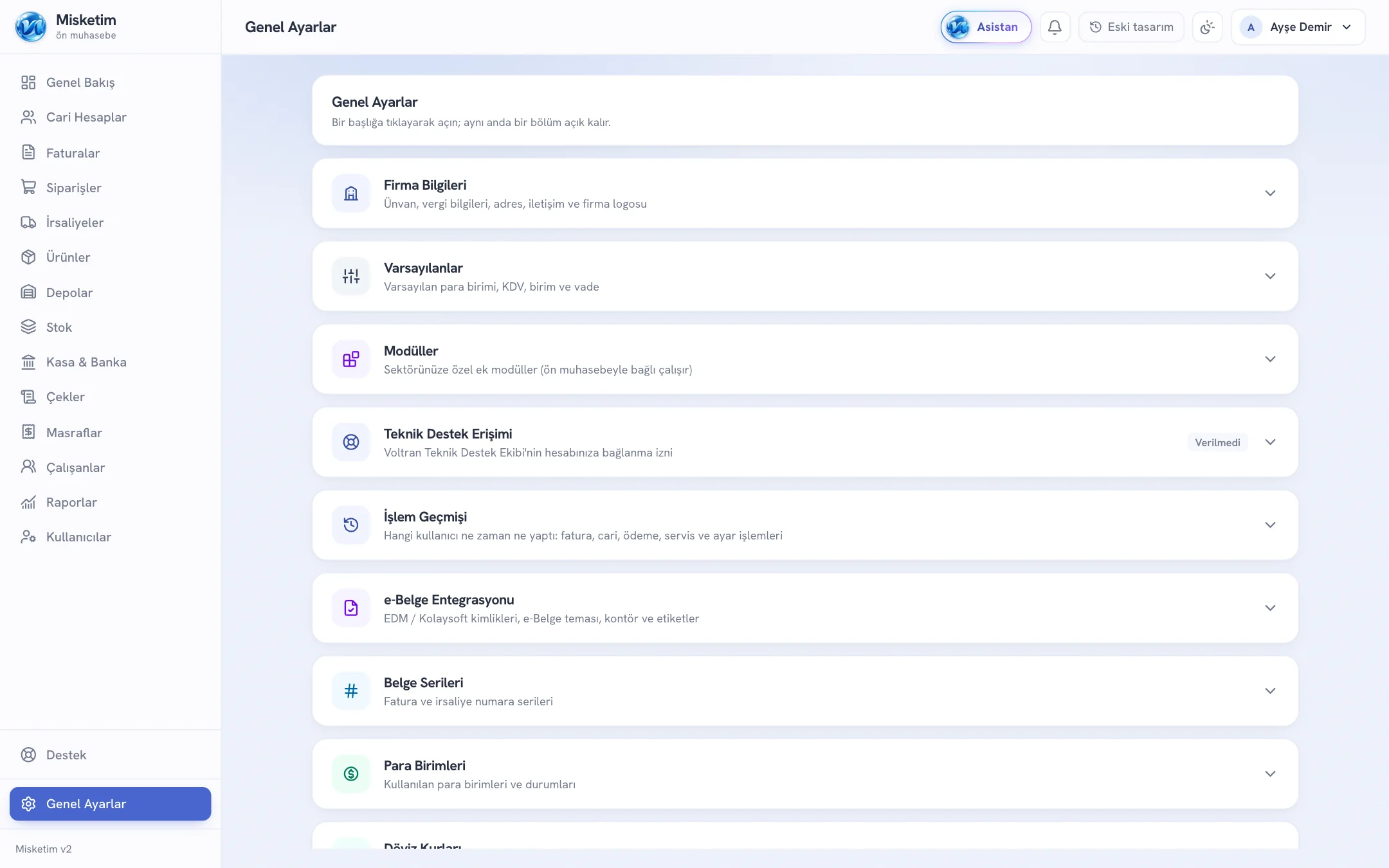Expand Teknik Destek Erişimi chevron

pos(1270,442)
